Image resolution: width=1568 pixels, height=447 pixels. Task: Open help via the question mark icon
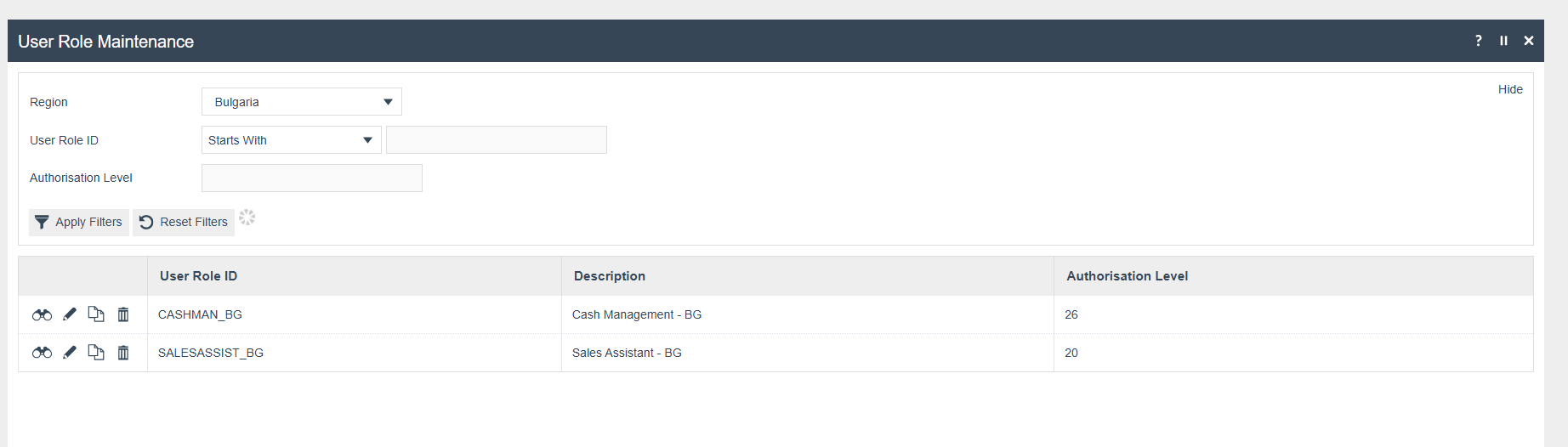(x=1479, y=41)
